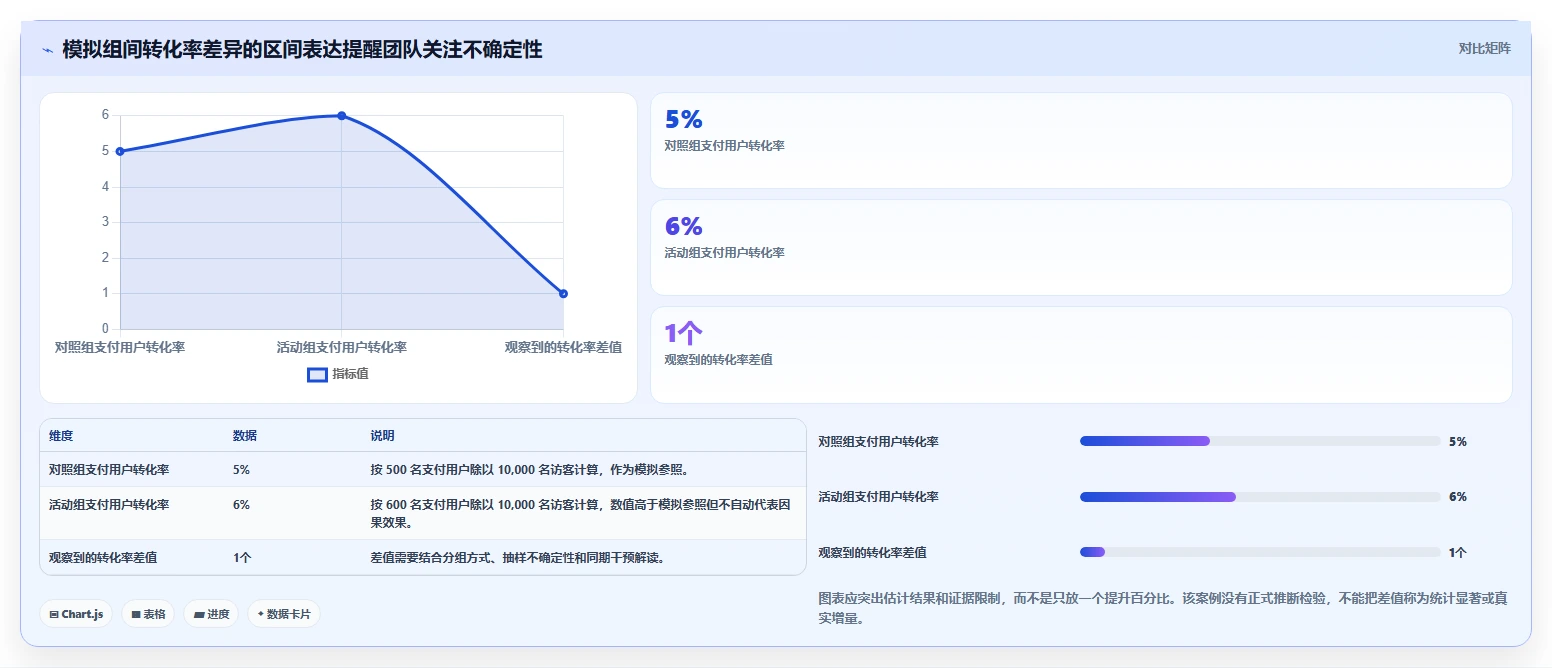Click the 6% value in the table
Viewport: 1552px width, 668px height.
click(241, 505)
